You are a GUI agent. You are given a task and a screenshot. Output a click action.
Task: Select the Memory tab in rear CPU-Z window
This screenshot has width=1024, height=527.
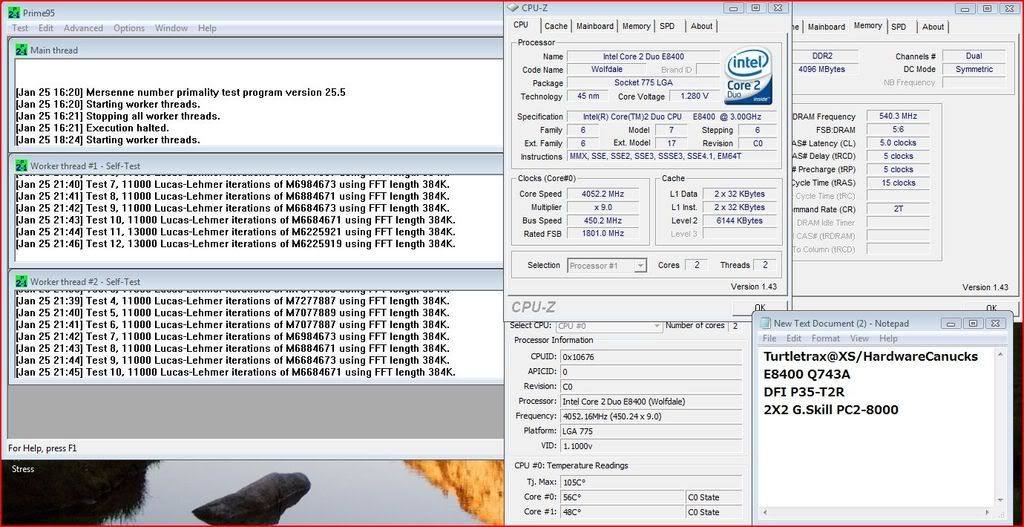868,25
